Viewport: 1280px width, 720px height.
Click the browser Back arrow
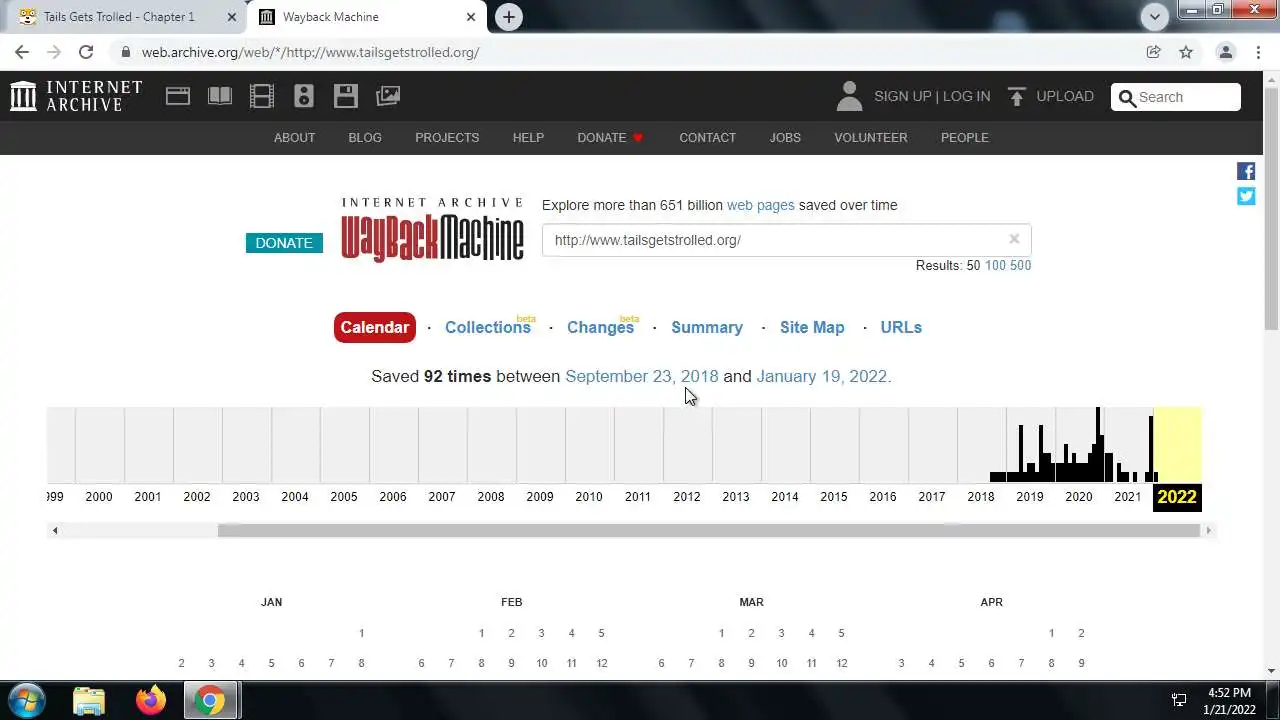(22, 52)
